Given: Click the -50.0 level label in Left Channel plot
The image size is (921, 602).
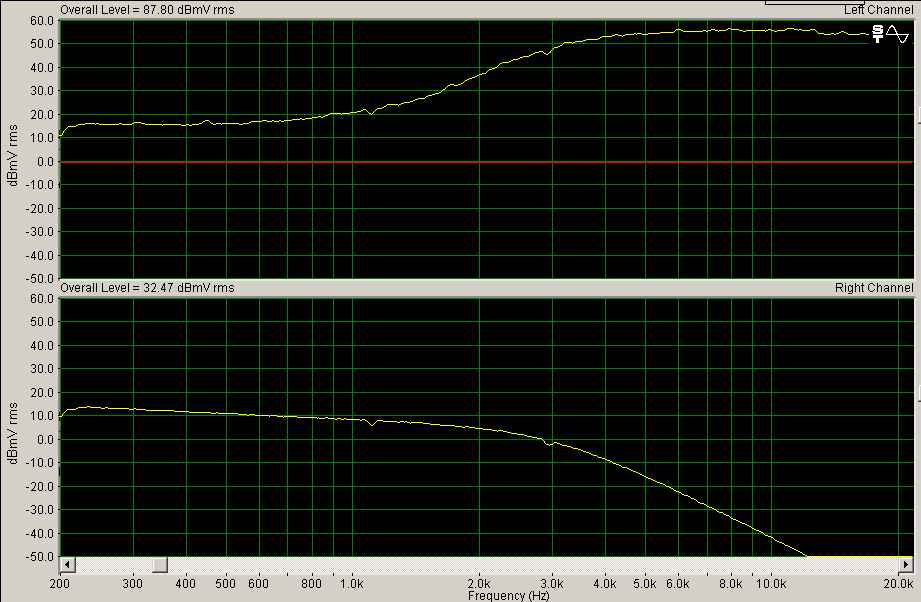Looking at the screenshot, I should click(x=42, y=278).
